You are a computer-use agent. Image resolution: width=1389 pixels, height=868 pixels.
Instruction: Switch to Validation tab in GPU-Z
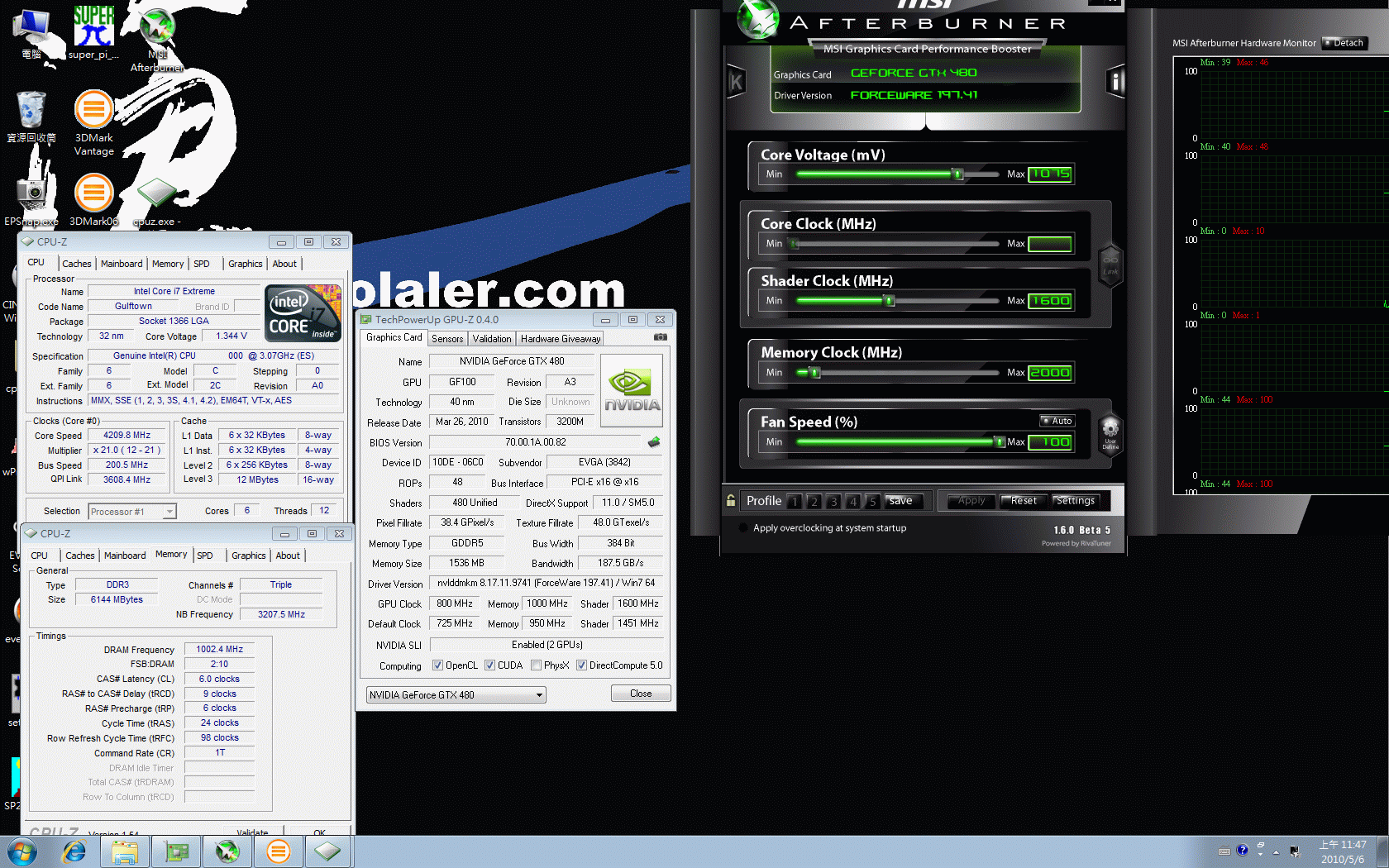(492, 339)
